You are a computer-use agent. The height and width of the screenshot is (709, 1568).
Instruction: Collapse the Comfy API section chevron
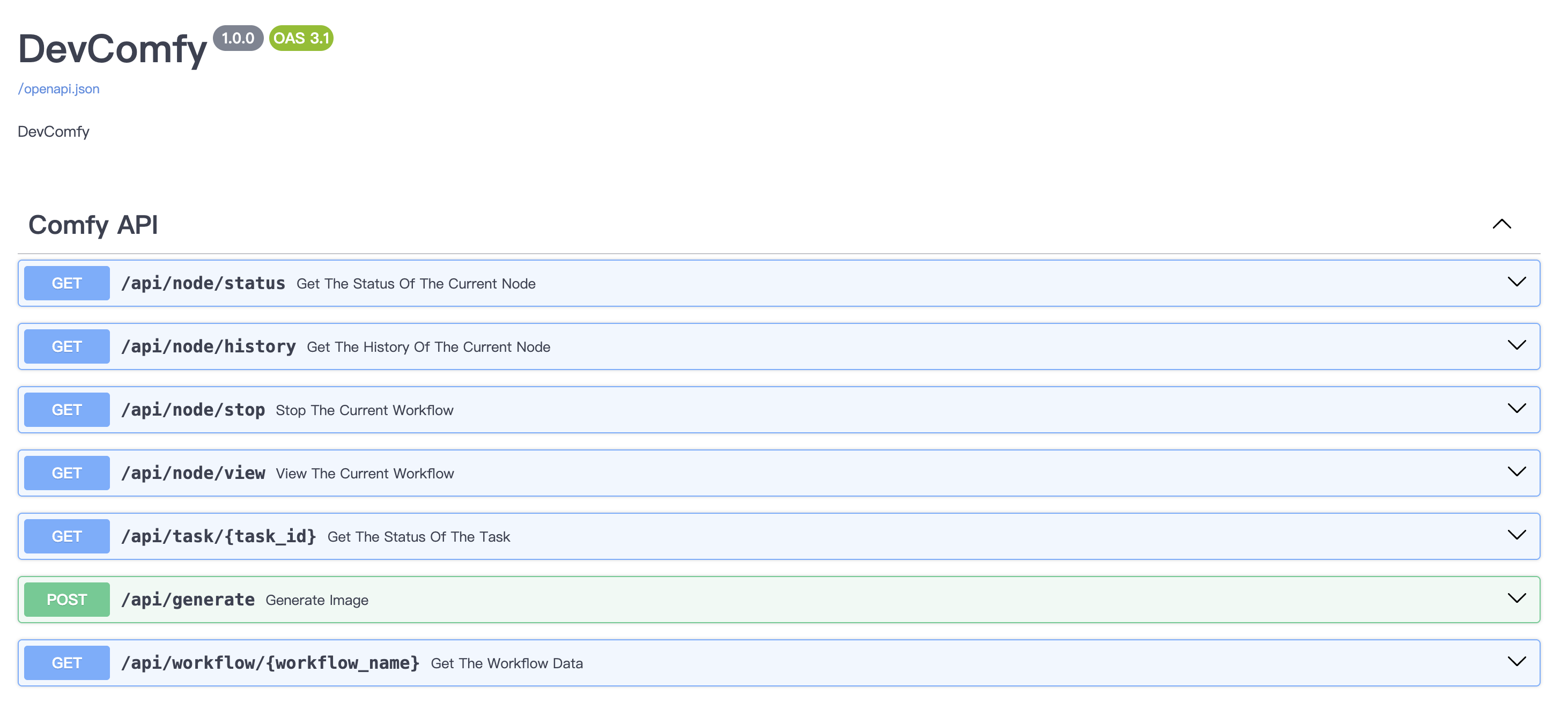point(1501,224)
